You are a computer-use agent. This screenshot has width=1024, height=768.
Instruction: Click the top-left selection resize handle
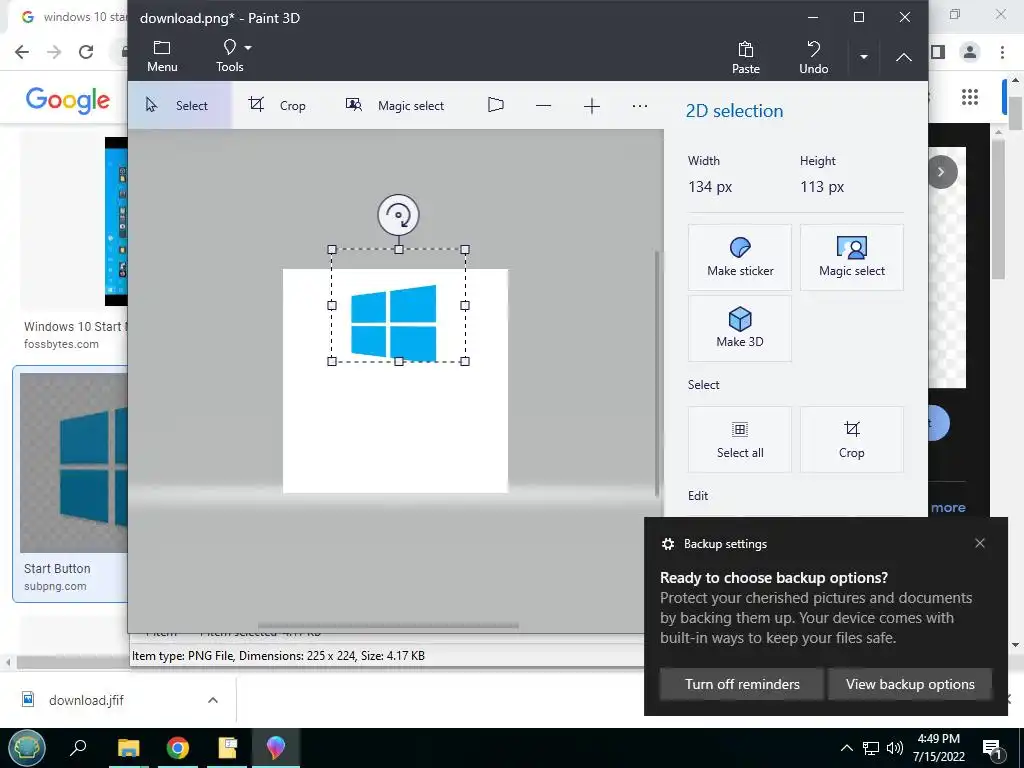point(332,249)
